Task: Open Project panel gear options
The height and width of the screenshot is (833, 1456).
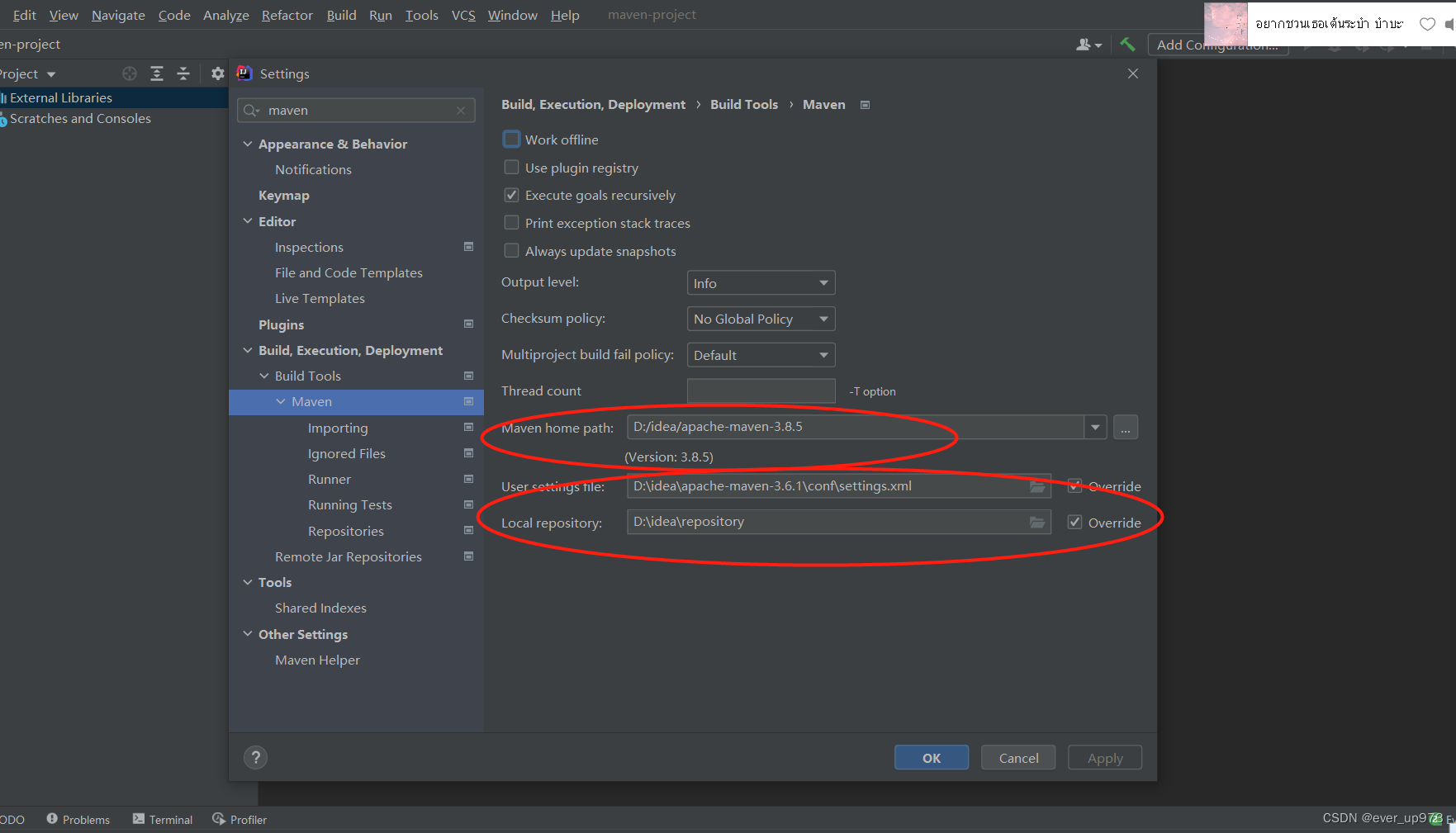Action: pos(217,73)
